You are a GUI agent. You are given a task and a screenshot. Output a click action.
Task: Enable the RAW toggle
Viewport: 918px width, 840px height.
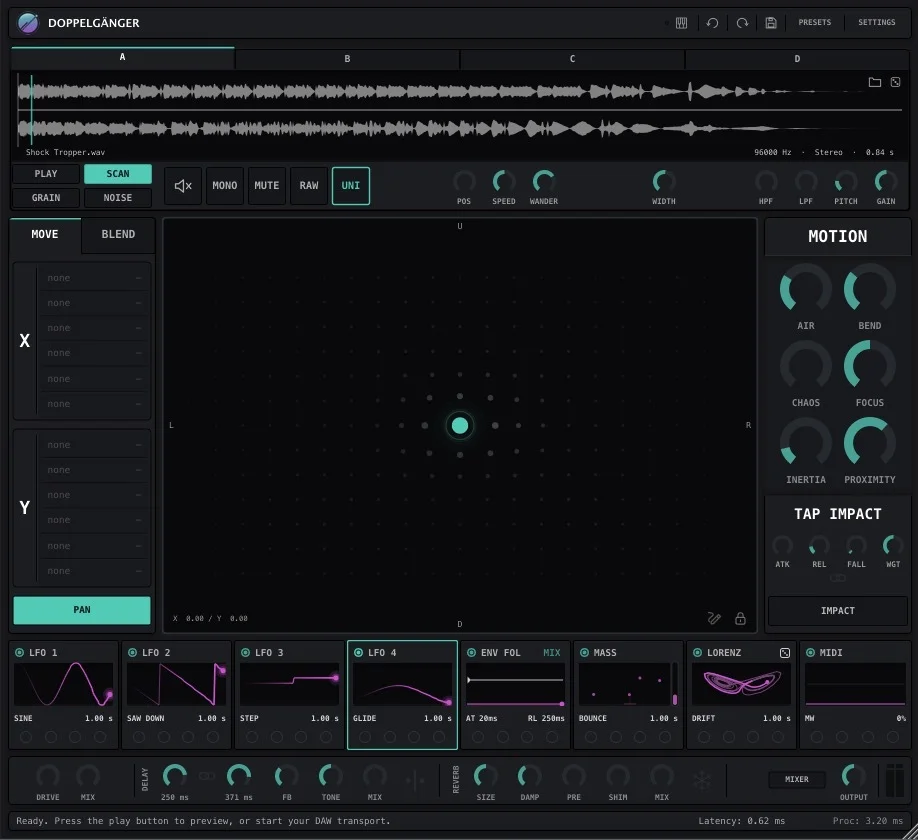pyautogui.click(x=309, y=186)
